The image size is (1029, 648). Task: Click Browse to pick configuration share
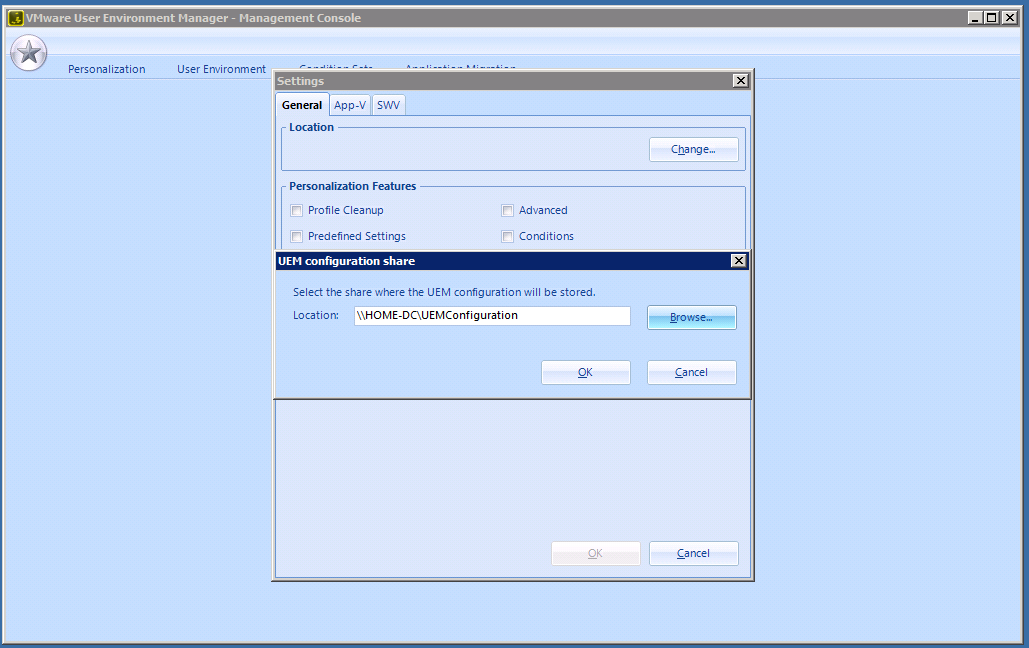coord(691,317)
